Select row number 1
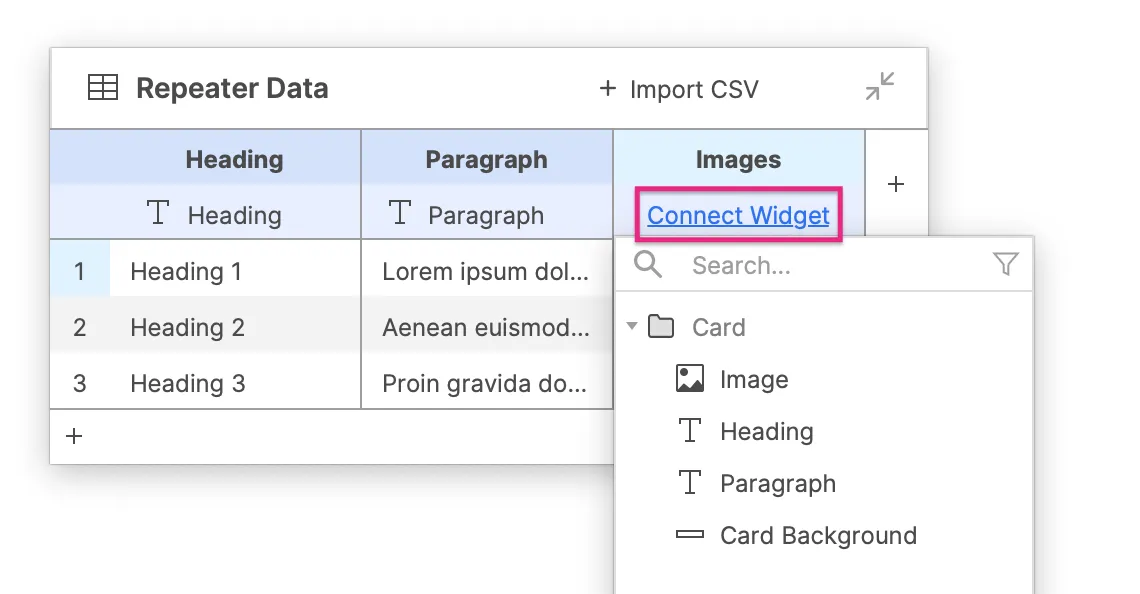 [80, 271]
